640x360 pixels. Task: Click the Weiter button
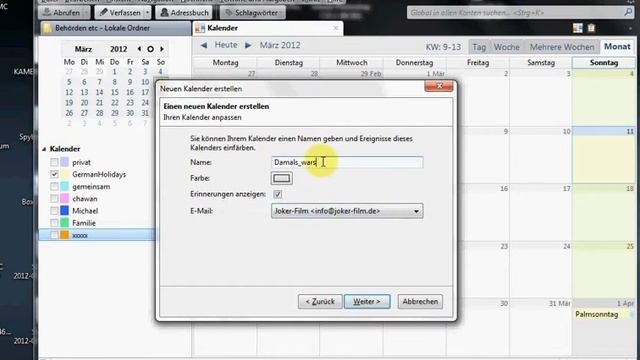(x=367, y=302)
